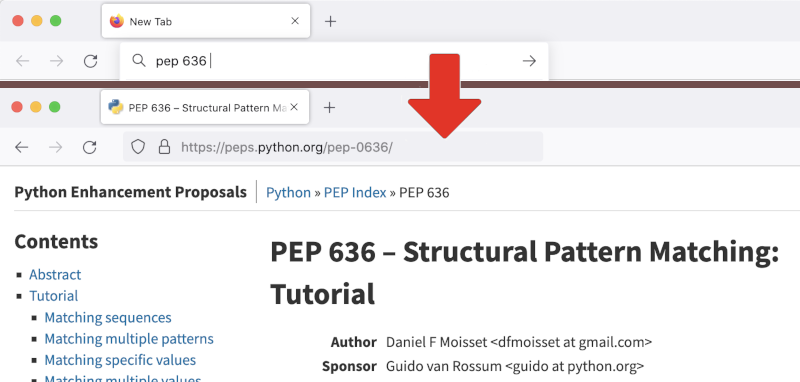Open a new tab beside the PEP 636 tab
This screenshot has width=800, height=382.
click(x=330, y=107)
